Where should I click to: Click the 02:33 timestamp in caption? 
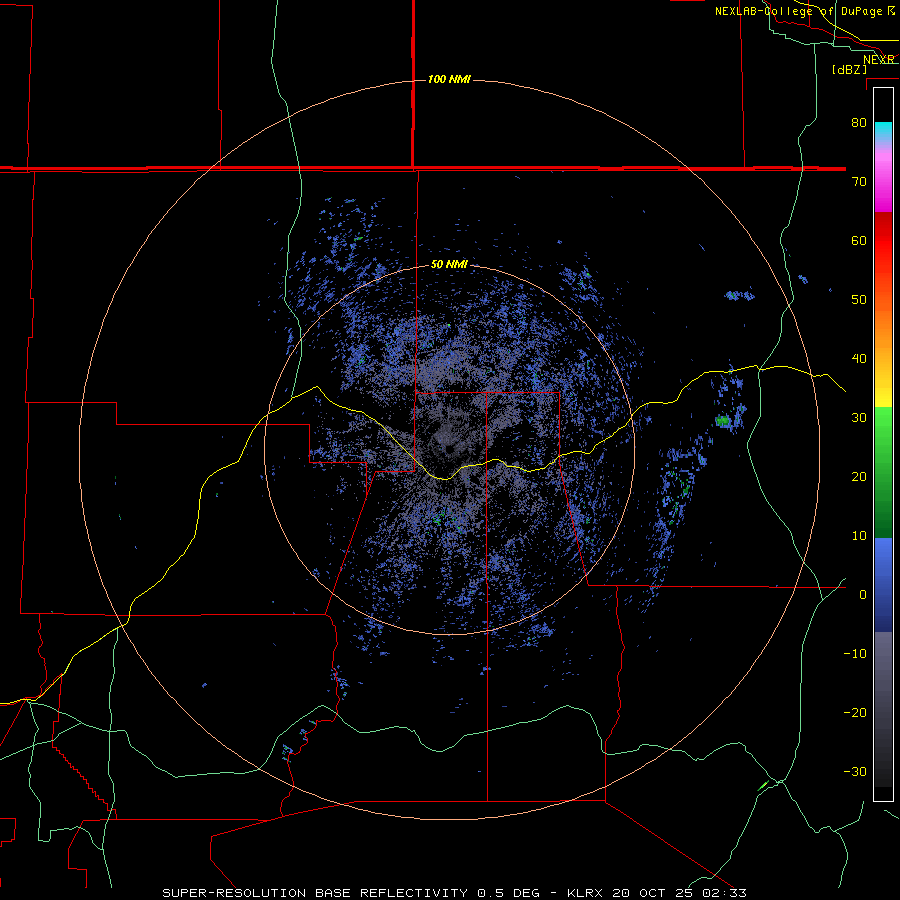click(x=724, y=893)
